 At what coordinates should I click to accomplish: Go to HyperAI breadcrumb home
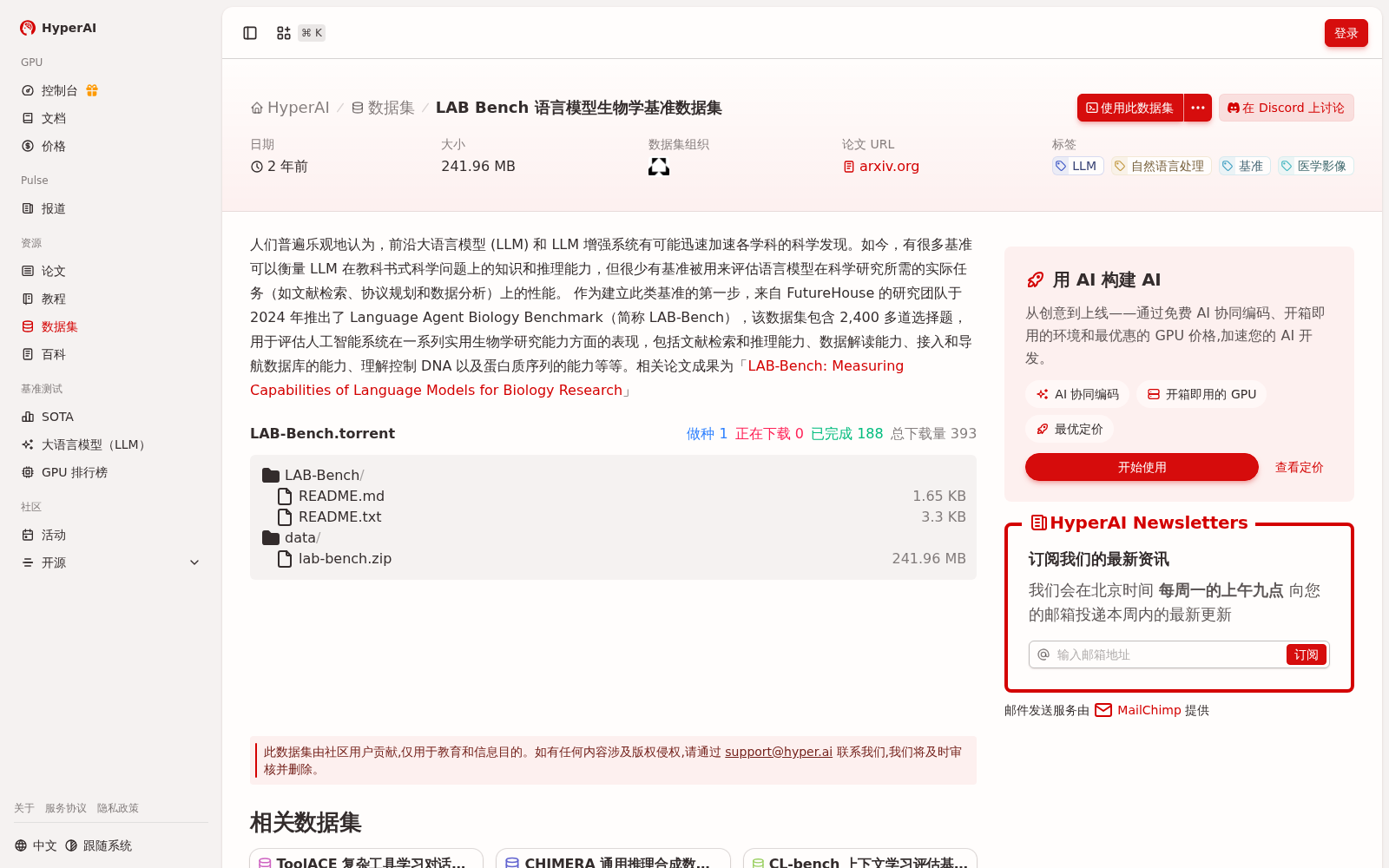point(290,108)
